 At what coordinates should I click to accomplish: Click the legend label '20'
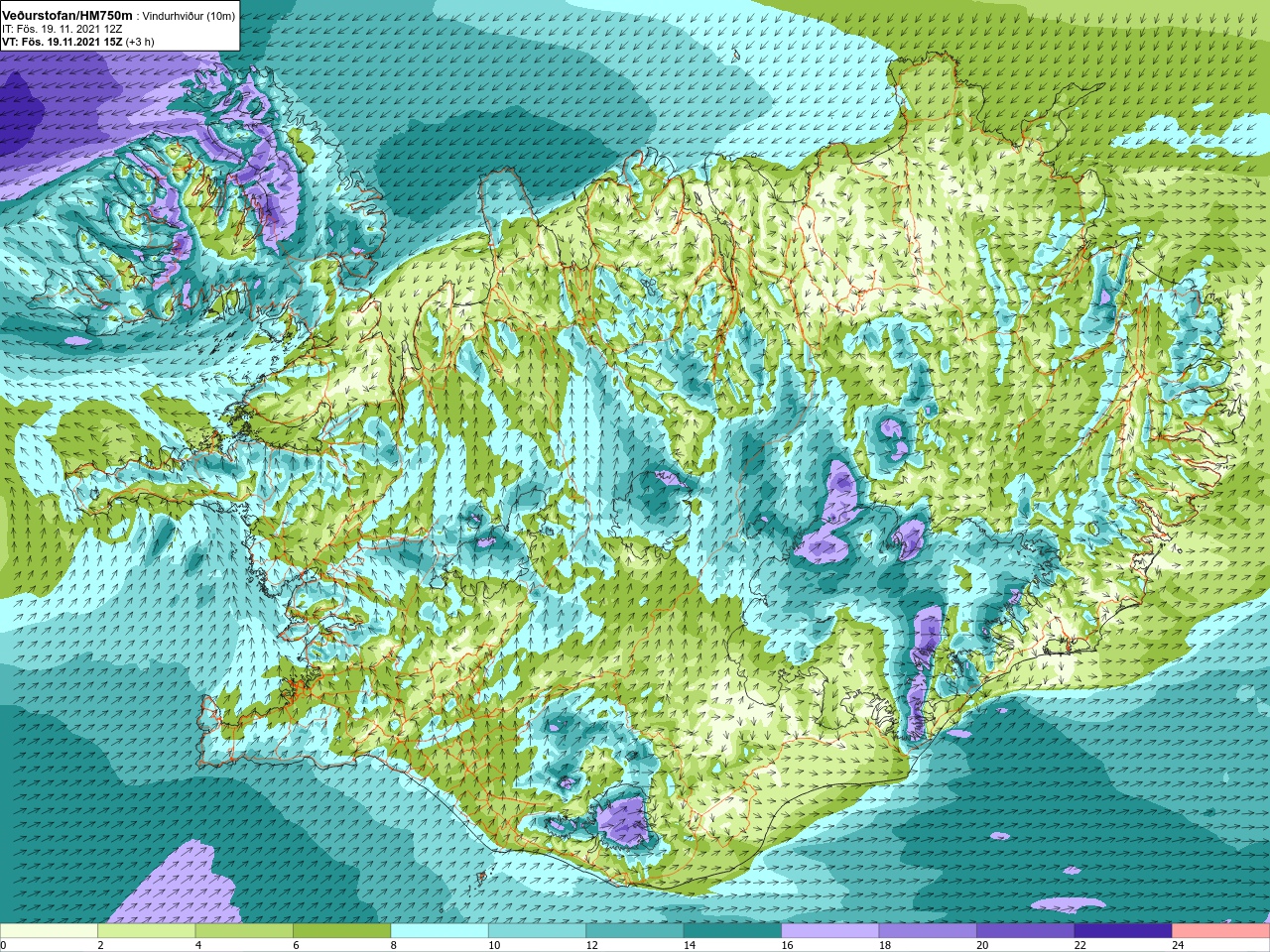pyautogui.click(x=982, y=945)
